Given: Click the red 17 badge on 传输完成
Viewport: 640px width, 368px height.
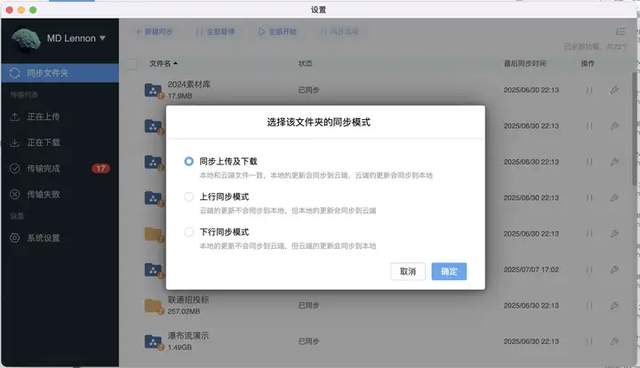Looking at the screenshot, I should (100, 168).
